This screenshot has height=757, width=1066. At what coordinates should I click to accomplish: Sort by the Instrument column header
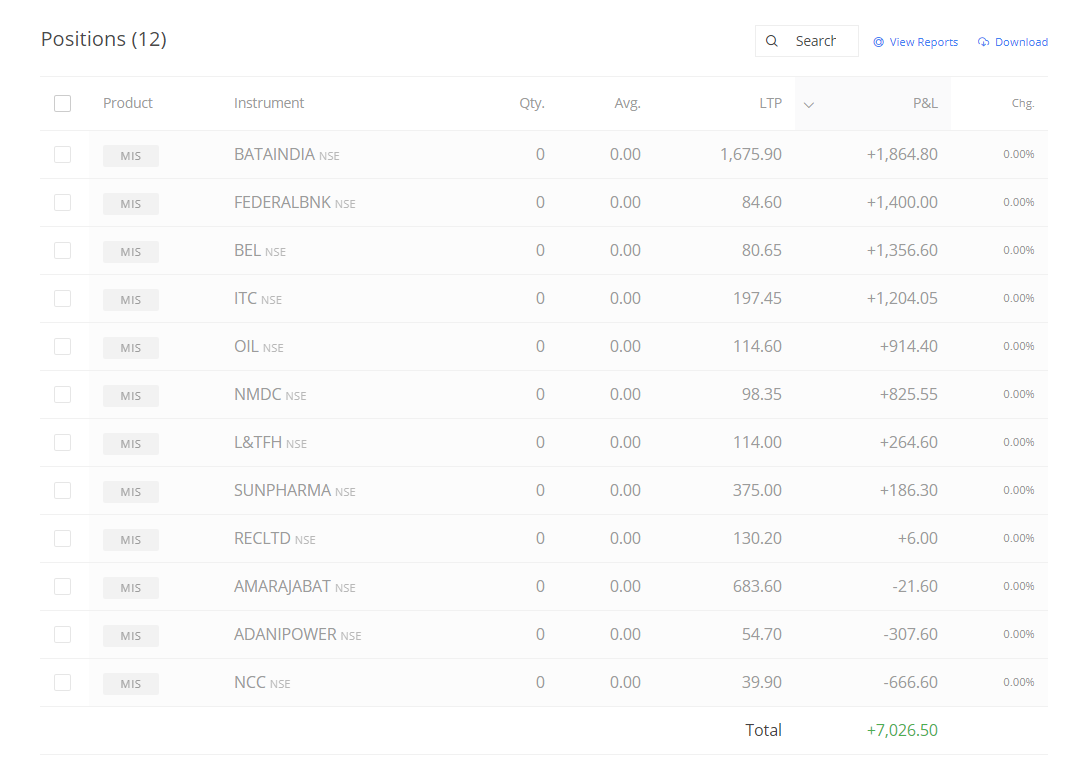point(269,103)
